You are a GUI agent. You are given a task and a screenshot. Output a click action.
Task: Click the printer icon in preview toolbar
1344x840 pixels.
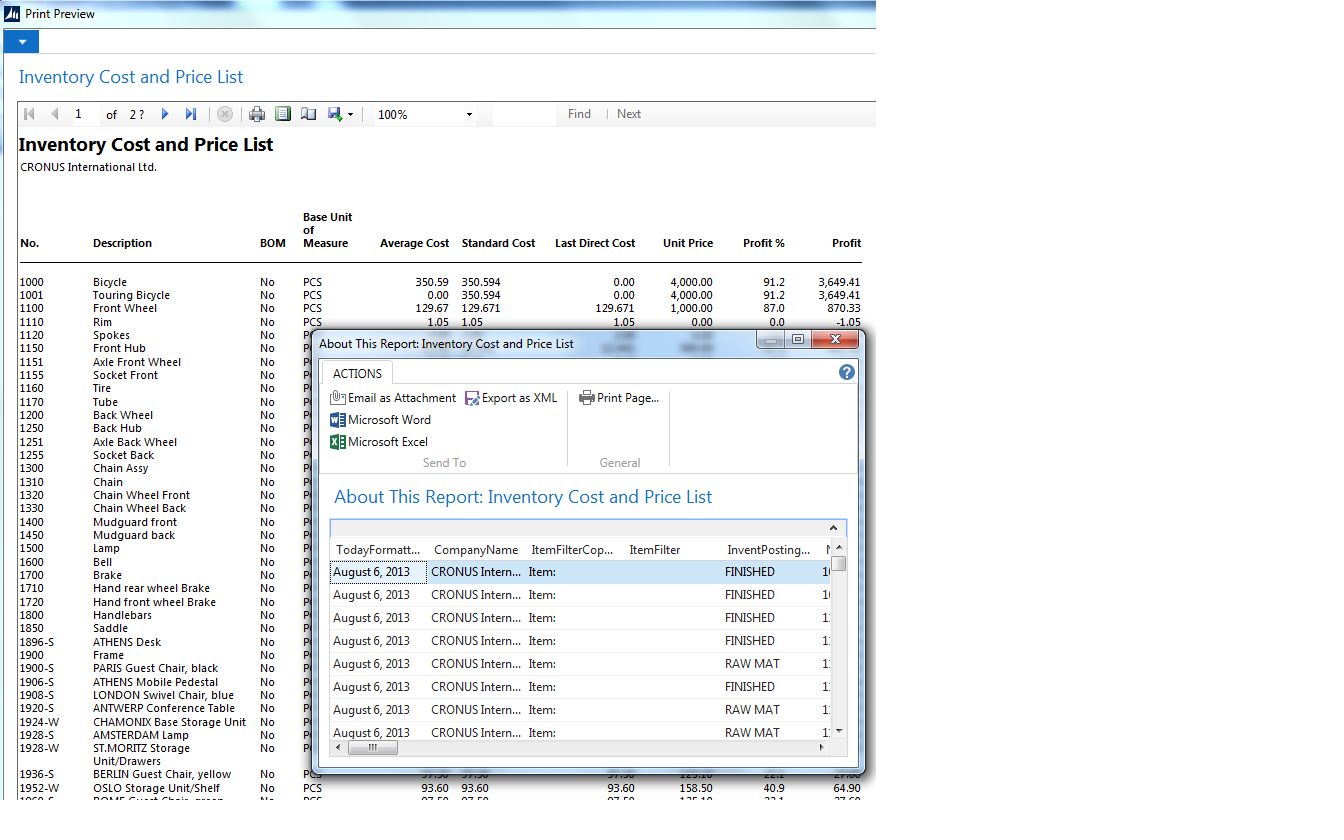(257, 115)
